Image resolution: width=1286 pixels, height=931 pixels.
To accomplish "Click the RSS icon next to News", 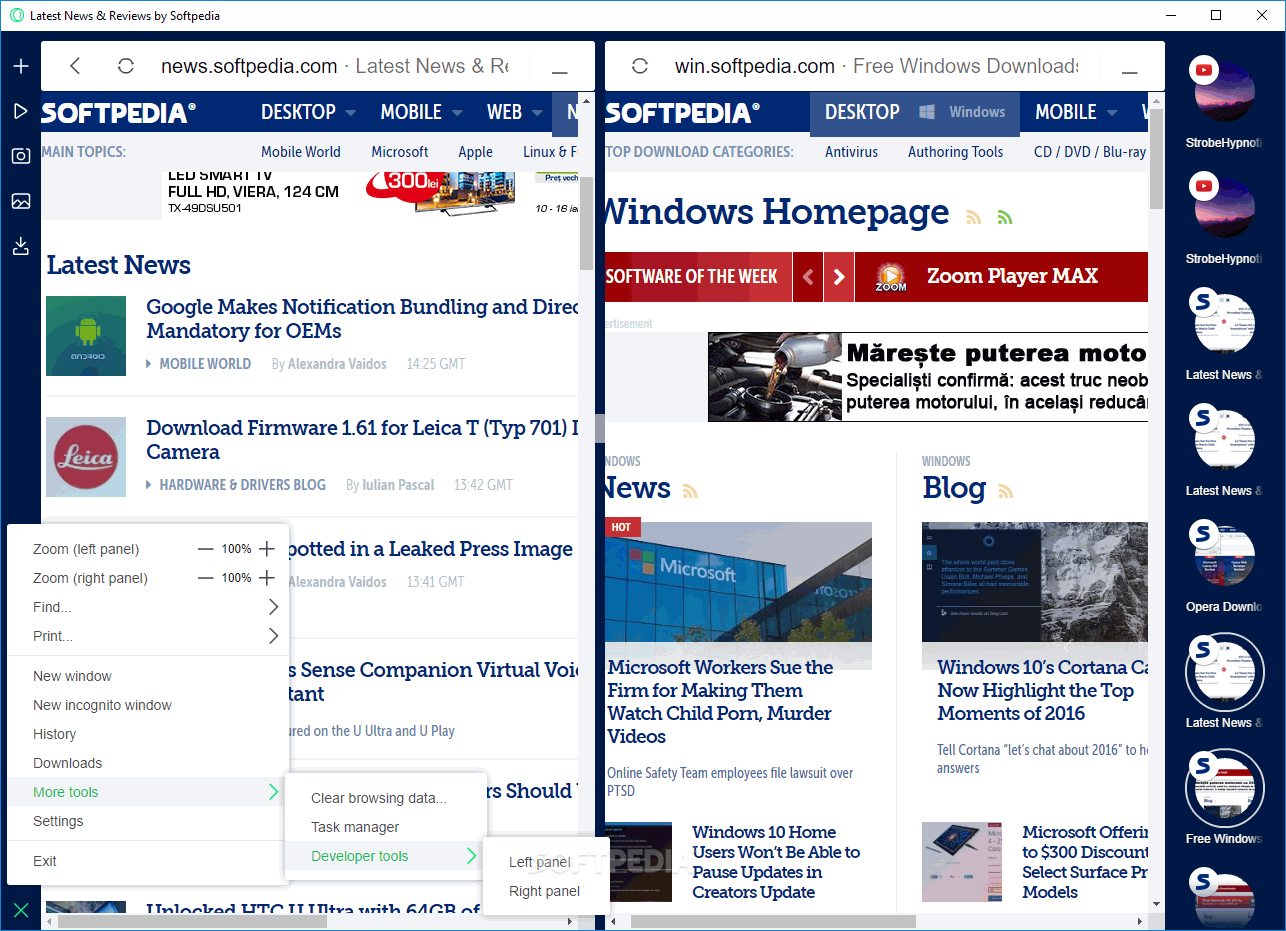I will click(x=690, y=491).
